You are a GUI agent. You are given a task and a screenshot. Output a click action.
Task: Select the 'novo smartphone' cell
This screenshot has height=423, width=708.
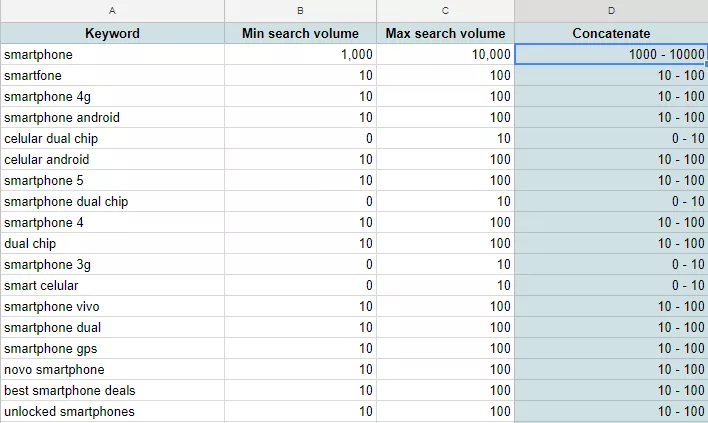tap(112, 369)
